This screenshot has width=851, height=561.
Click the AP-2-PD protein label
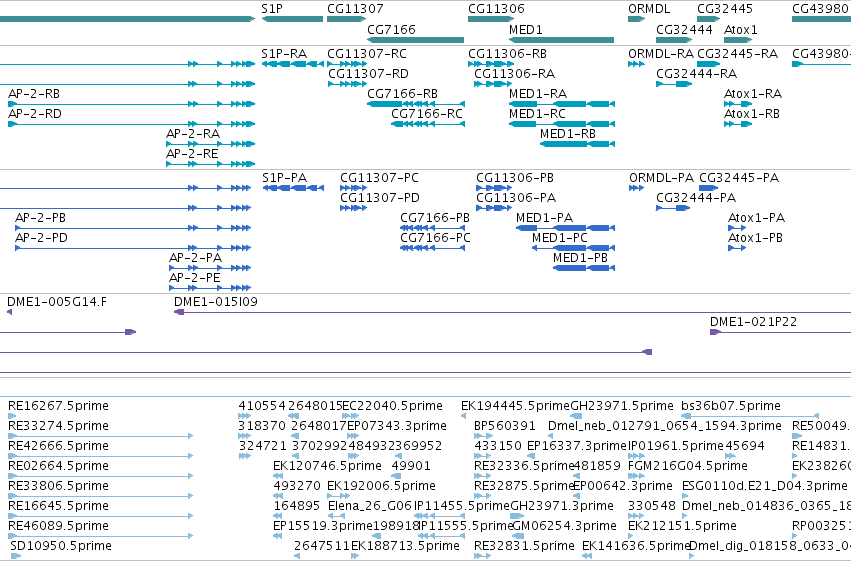click(41, 238)
